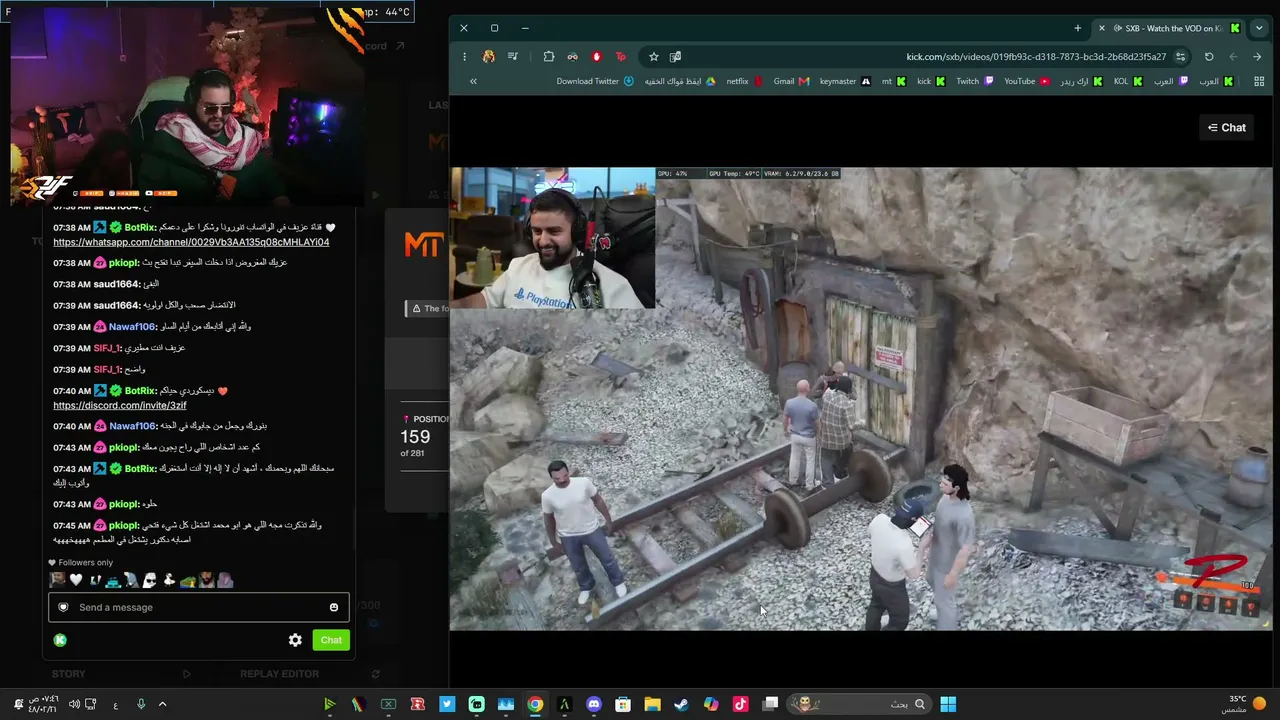Click the red shield extension icon
Image resolution: width=1280 pixels, height=720 pixels.
click(x=597, y=57)
